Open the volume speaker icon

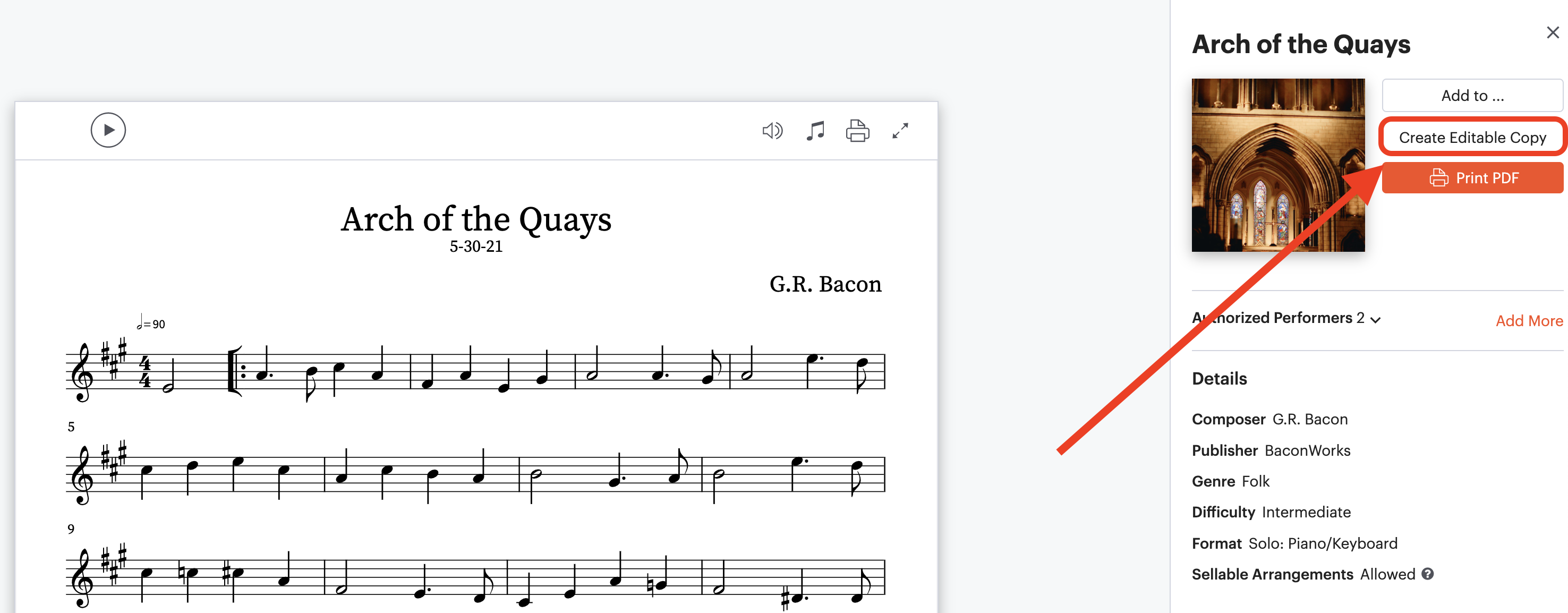point(772,131)
